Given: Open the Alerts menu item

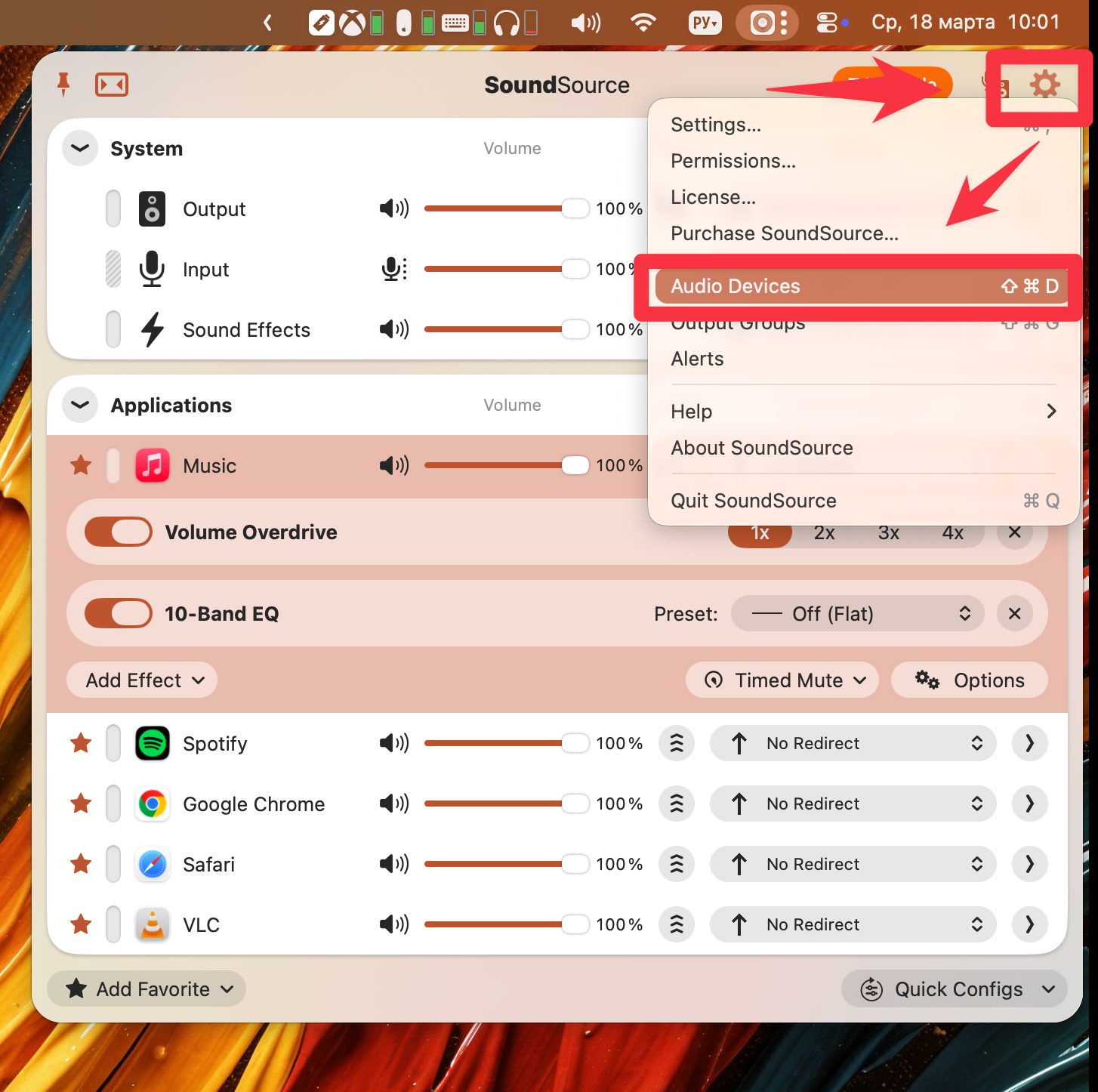Looking at the screenshot, I should click(x=863, y=359).
